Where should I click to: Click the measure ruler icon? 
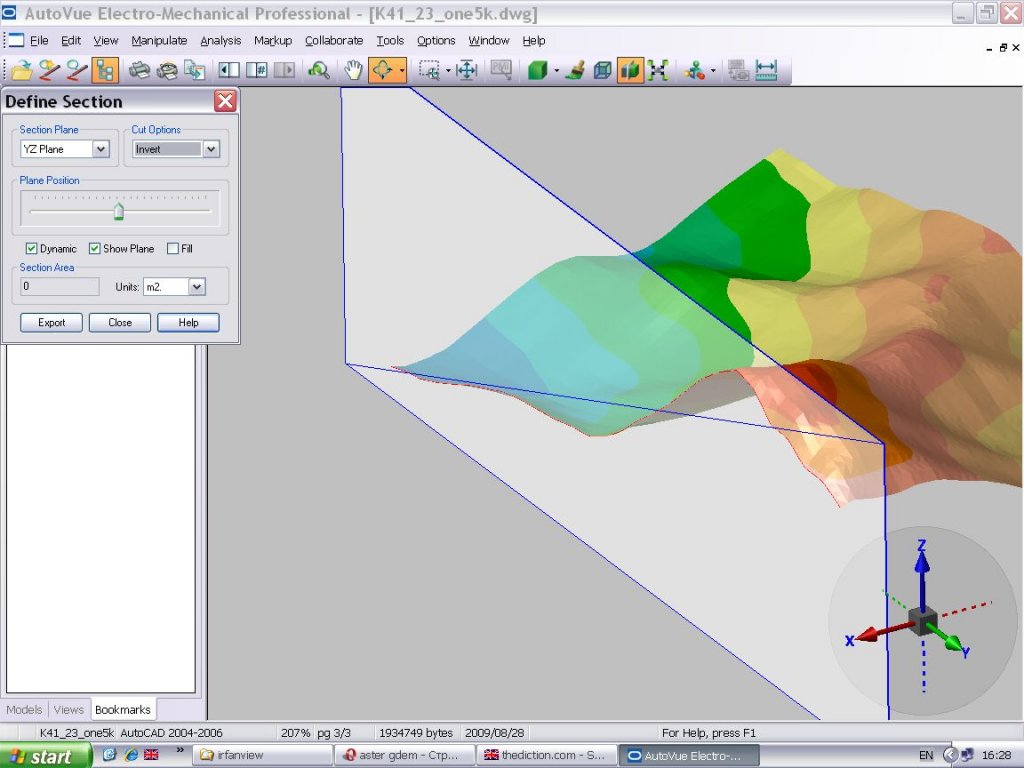tap(766, 70)
